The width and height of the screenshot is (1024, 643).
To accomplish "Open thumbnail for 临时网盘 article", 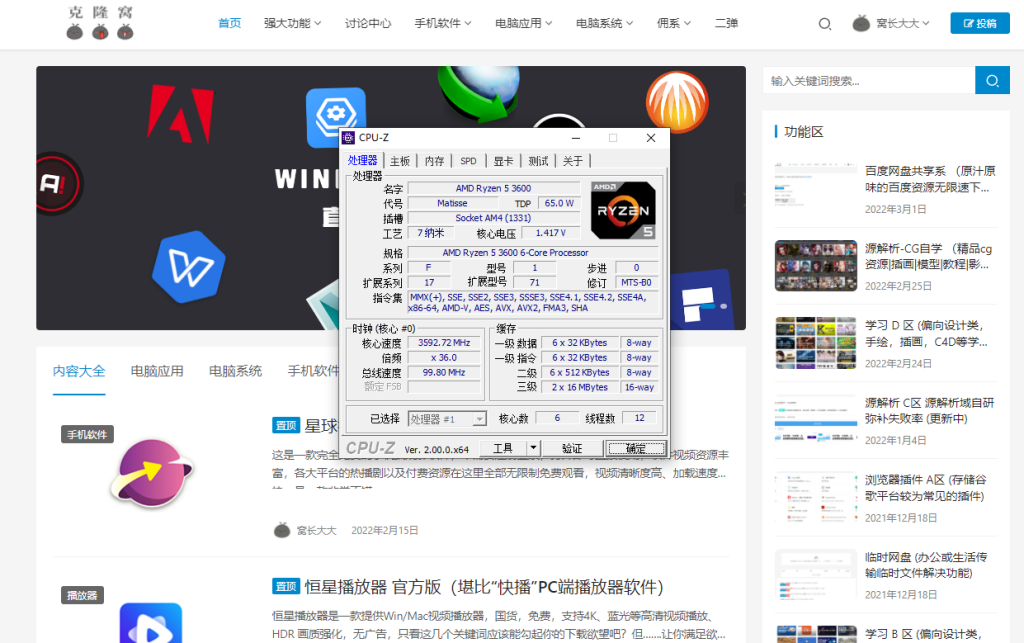I will (x=816, y=574).
